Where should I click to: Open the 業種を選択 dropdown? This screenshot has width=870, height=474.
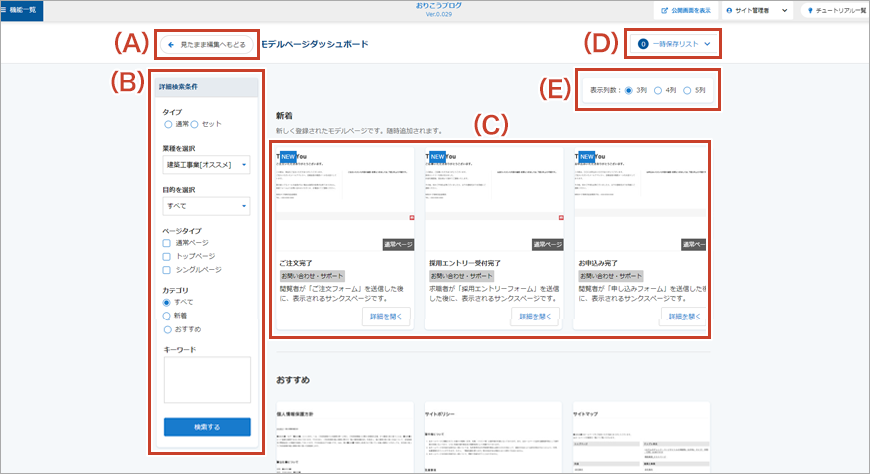coord(206,163)
